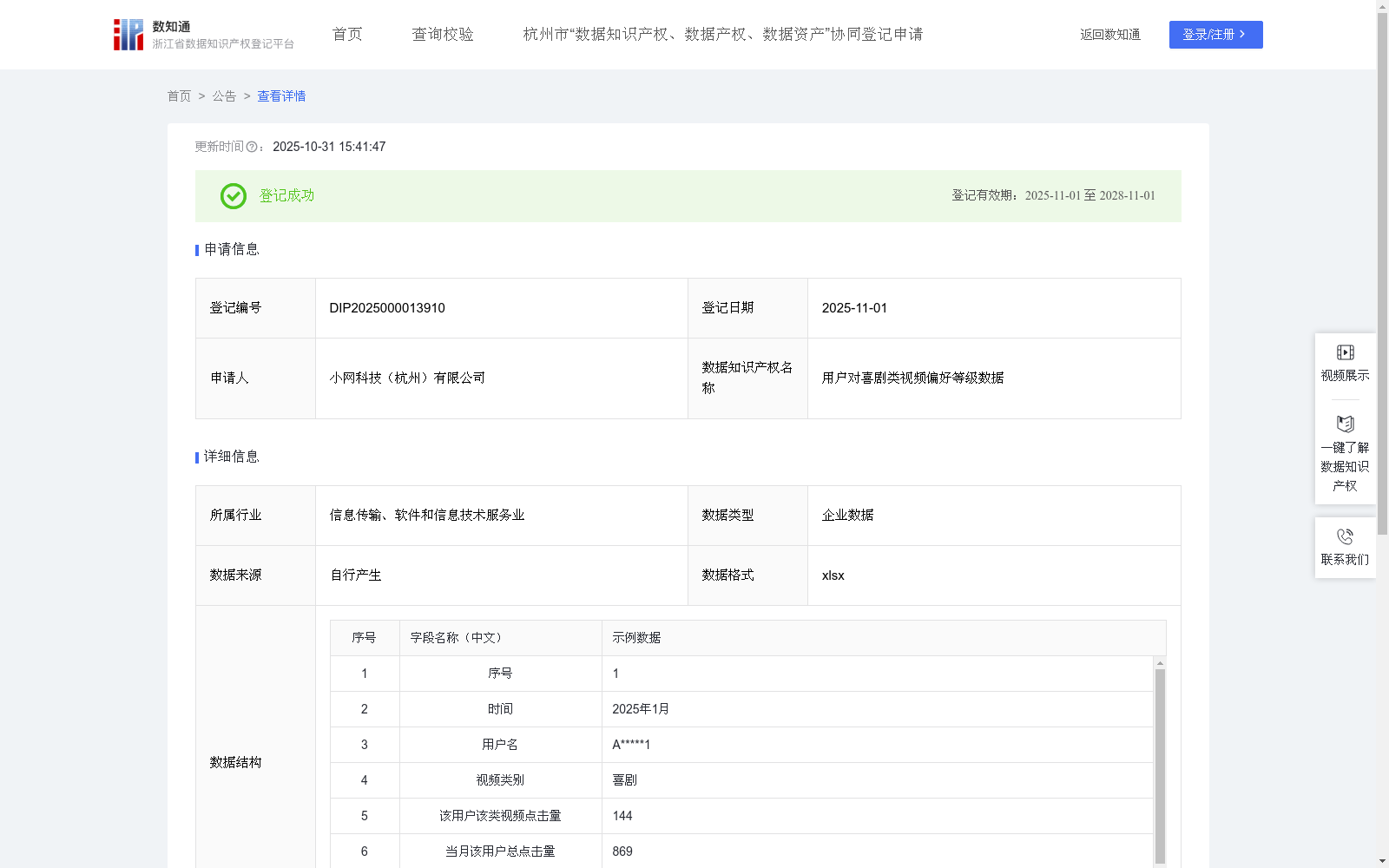Click the 用户名 field name cell
1389x868 pixels.
point(500,745)
